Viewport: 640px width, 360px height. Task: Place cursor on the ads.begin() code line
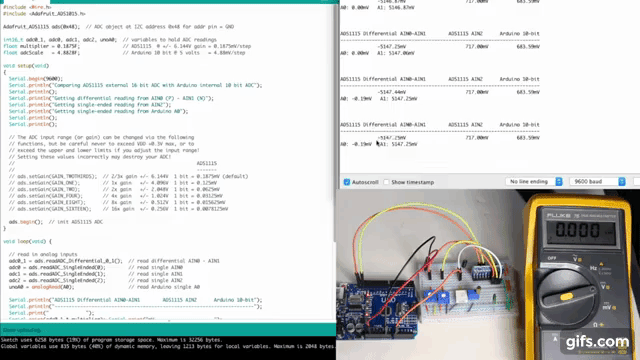pyautogui.click(x=56, y=222)
